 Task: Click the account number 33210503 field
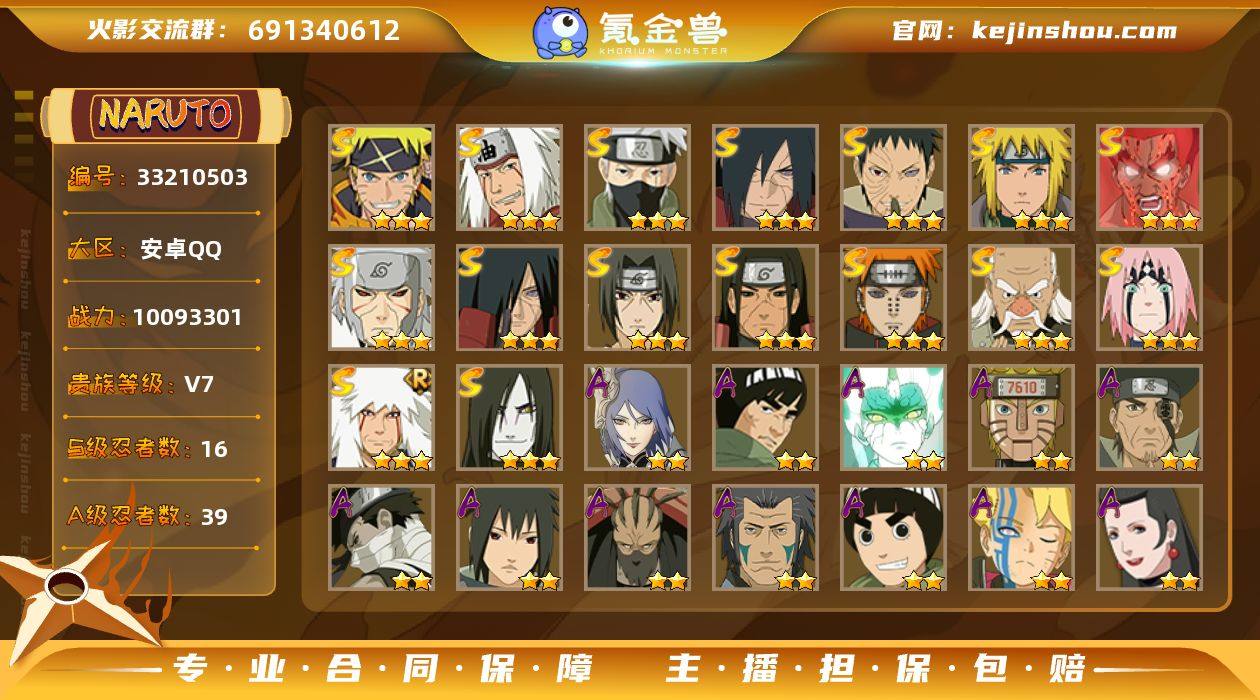click(x=192, y=178)
